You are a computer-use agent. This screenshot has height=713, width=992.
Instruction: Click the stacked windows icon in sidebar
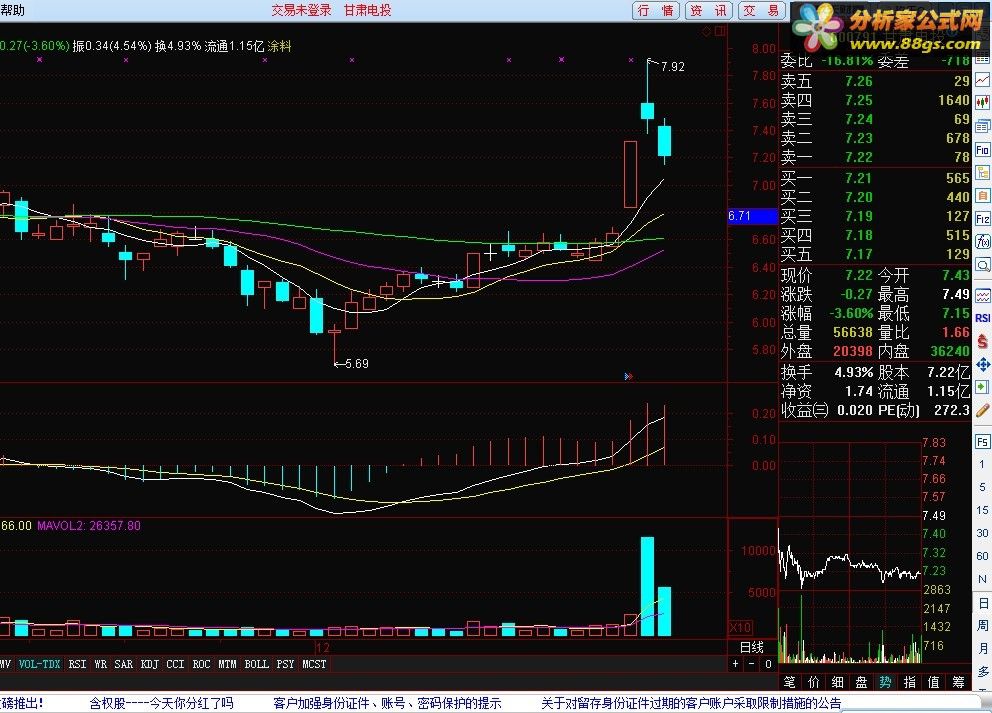pos(983,127)
